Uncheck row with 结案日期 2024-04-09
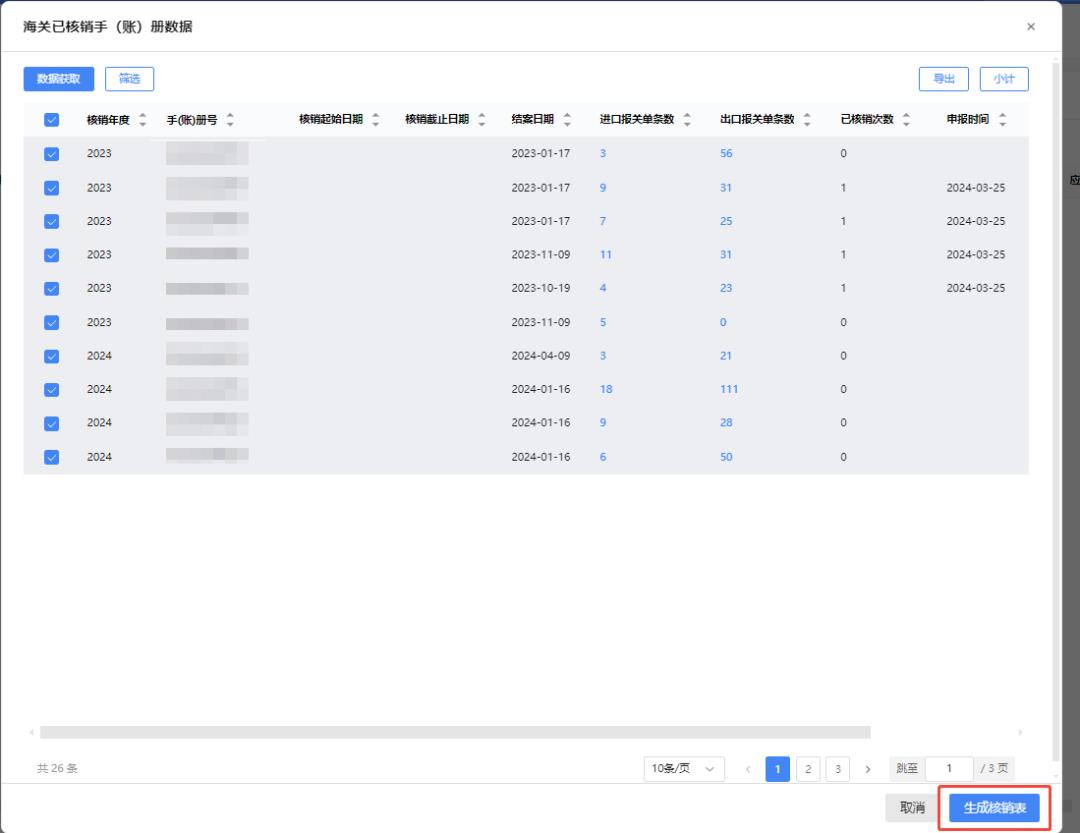Viewport: 1080px width, 833px height. click(52, 356)
